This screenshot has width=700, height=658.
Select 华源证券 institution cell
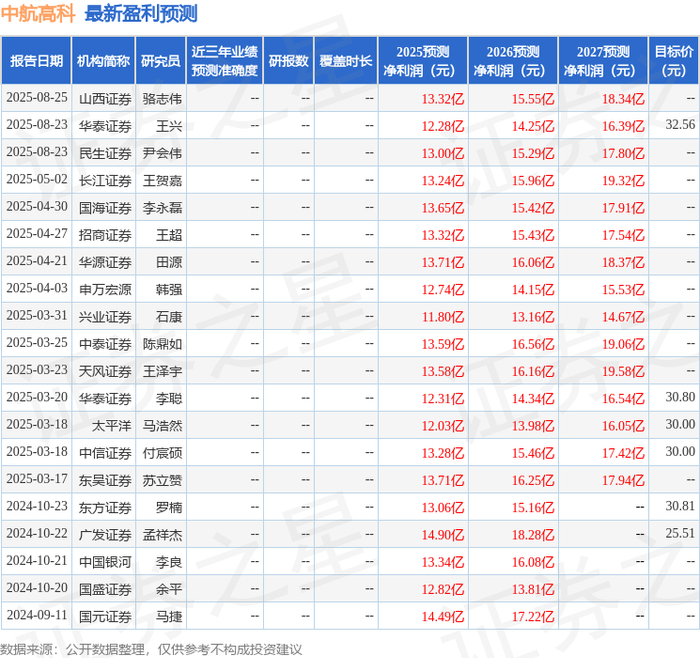105,262
